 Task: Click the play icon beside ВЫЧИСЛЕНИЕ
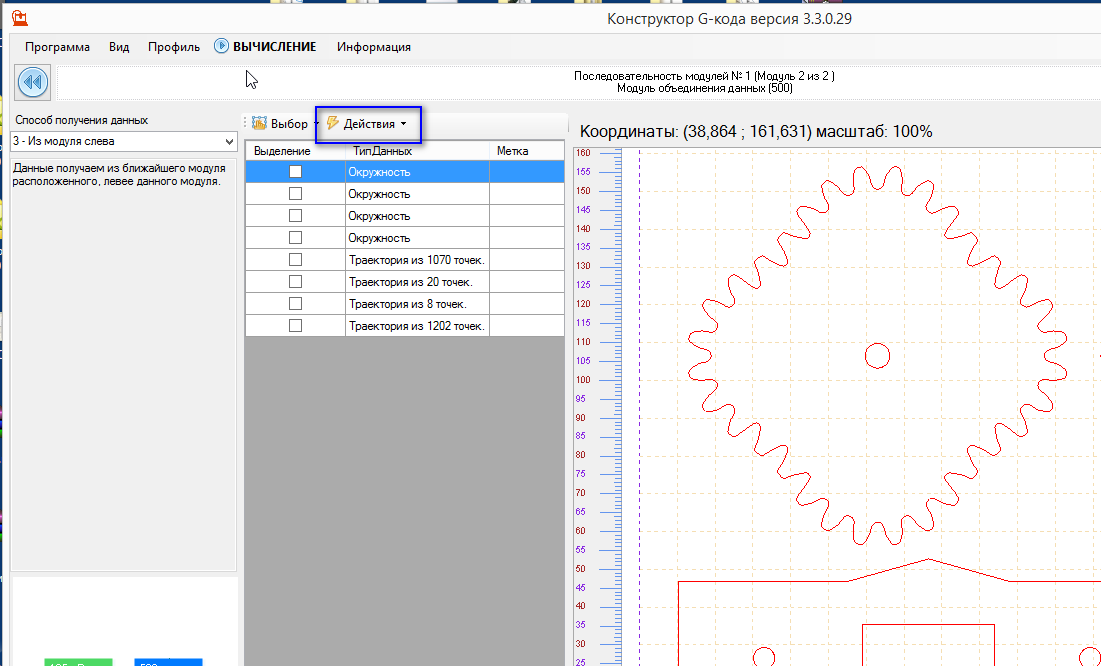point(221,46)
